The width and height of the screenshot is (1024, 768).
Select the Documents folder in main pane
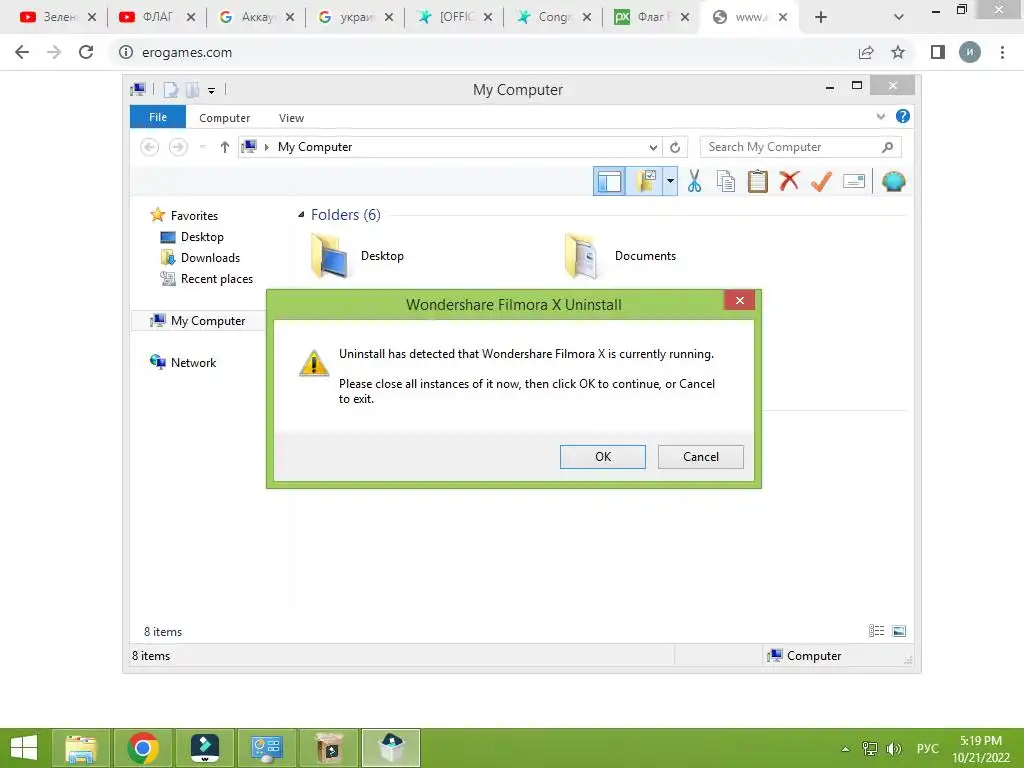pyautogui.click(x=620, y=255)
